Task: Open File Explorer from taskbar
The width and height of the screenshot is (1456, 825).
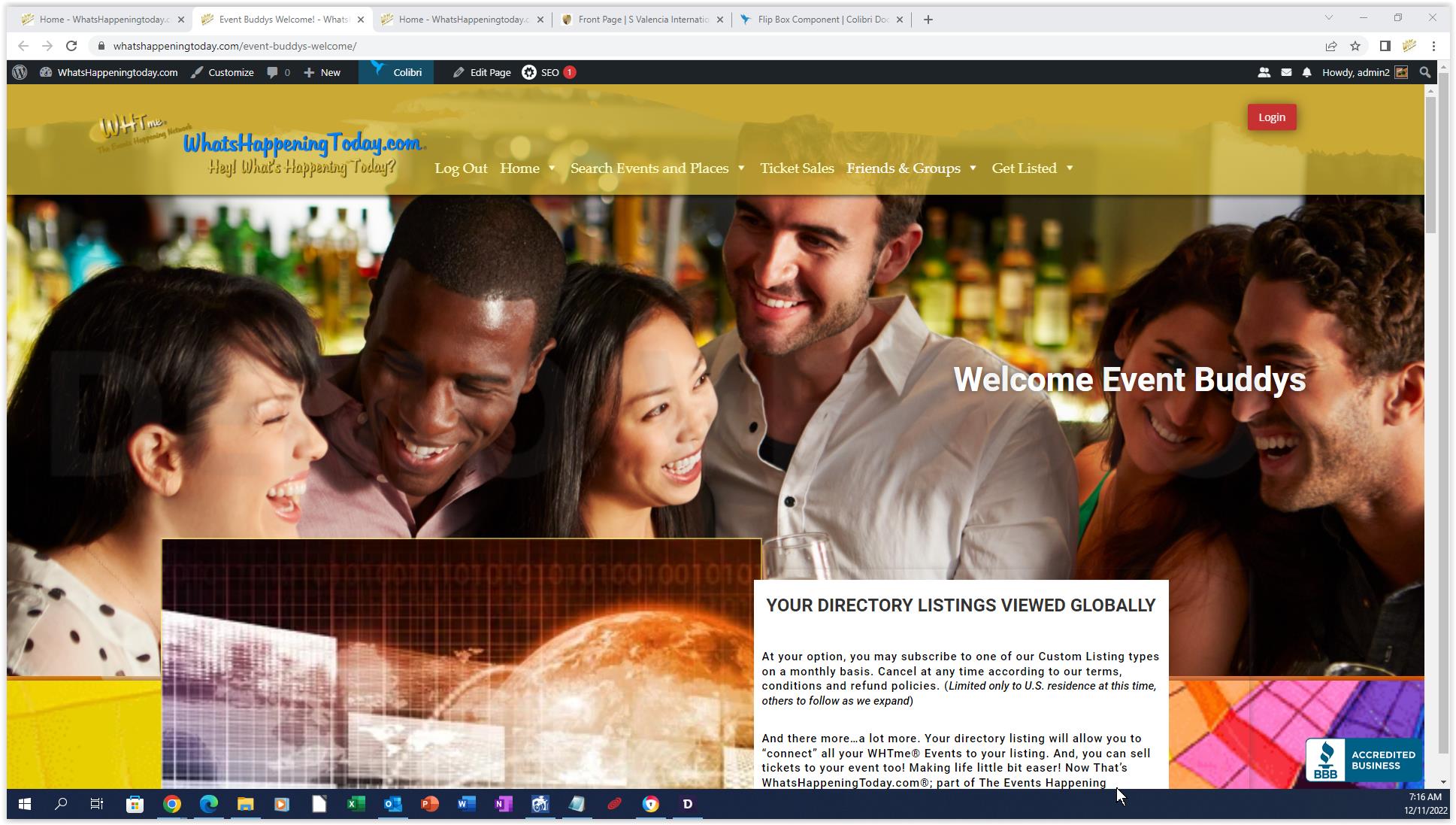Action: click(245, 804)
